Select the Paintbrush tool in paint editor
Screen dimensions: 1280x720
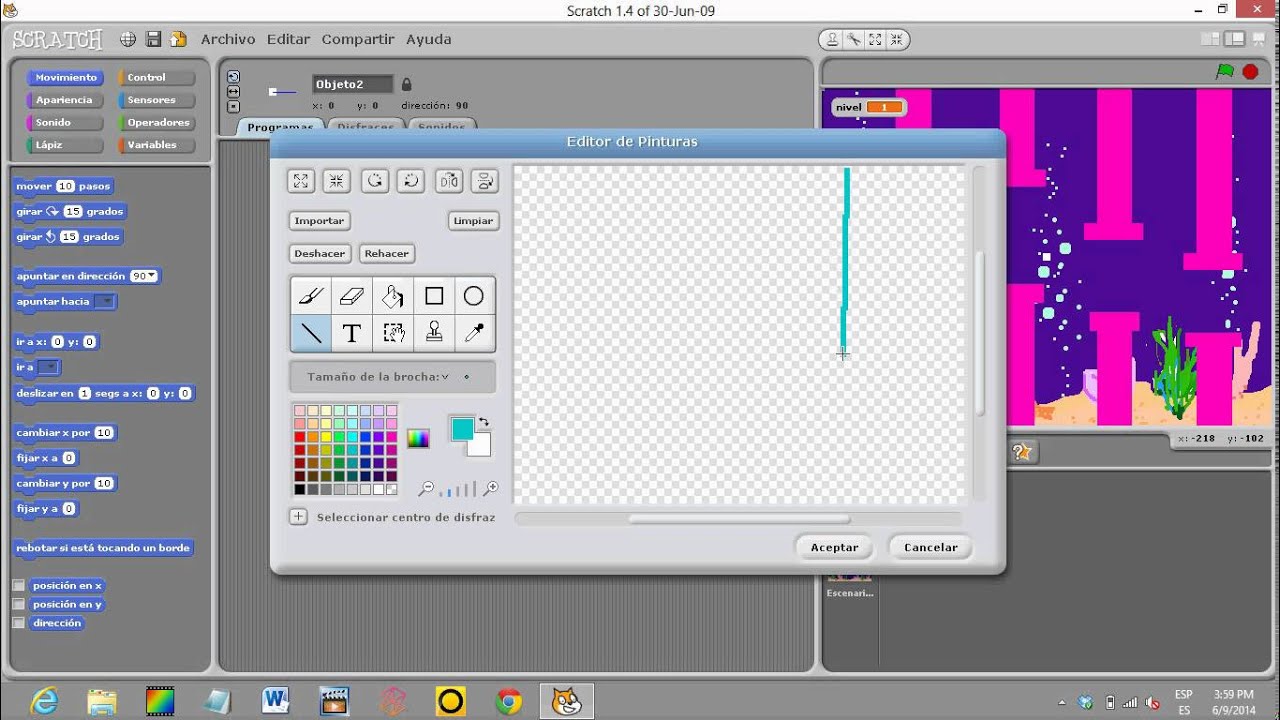click(311, 296)
